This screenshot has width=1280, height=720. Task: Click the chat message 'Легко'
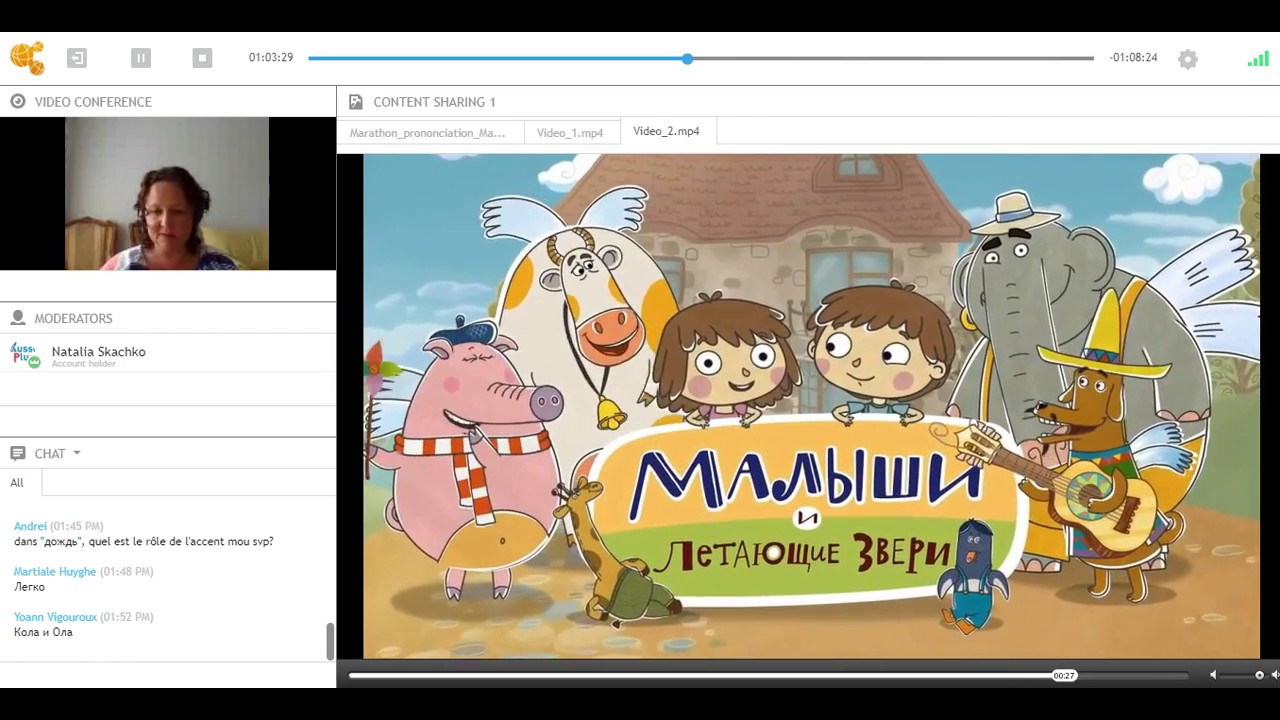[x=29, y=587]
